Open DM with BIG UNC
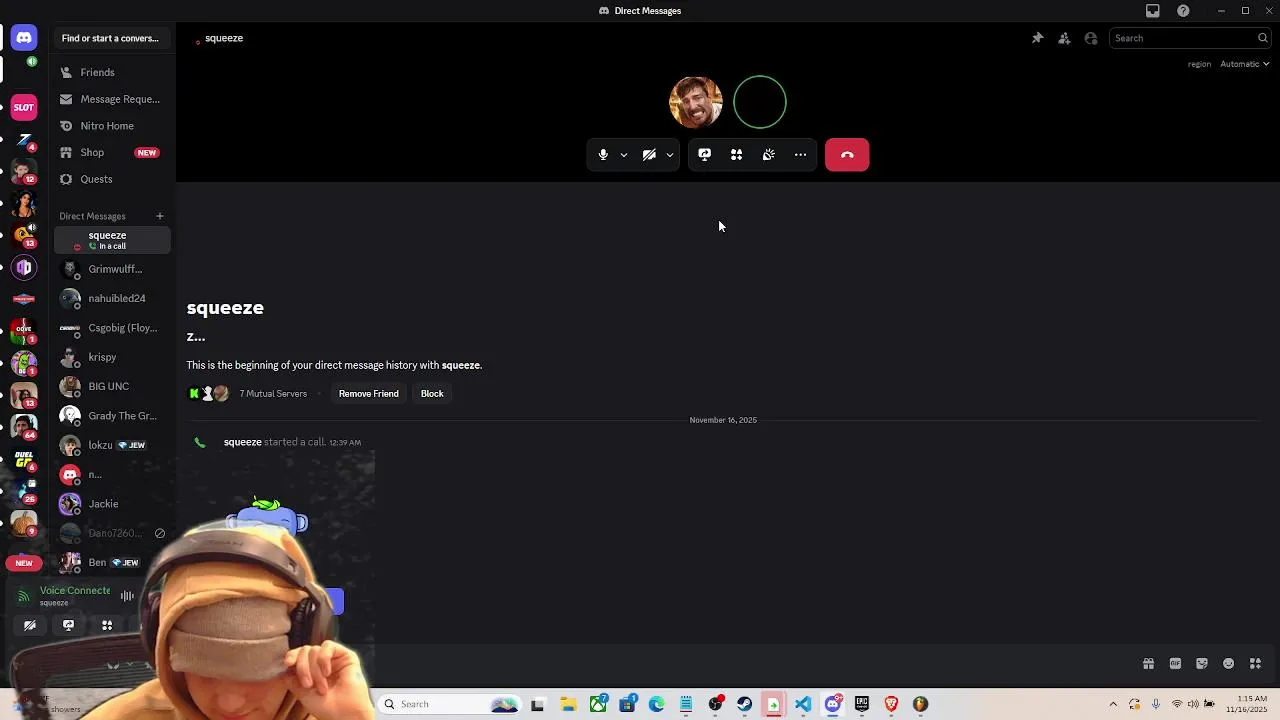Image resolution: width=1280 pixels, height=720 pixels. 112,386
